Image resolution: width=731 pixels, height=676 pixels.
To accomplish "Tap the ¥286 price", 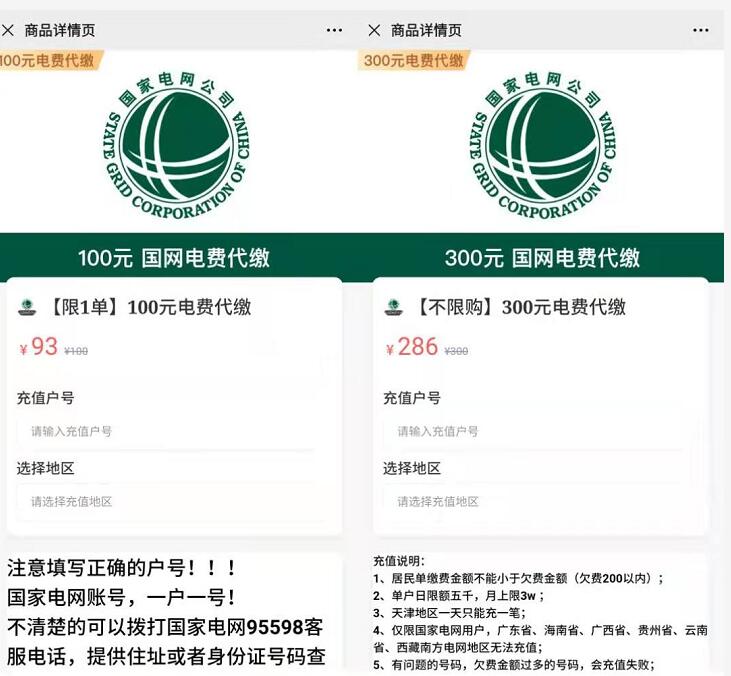I will point(412,347).
